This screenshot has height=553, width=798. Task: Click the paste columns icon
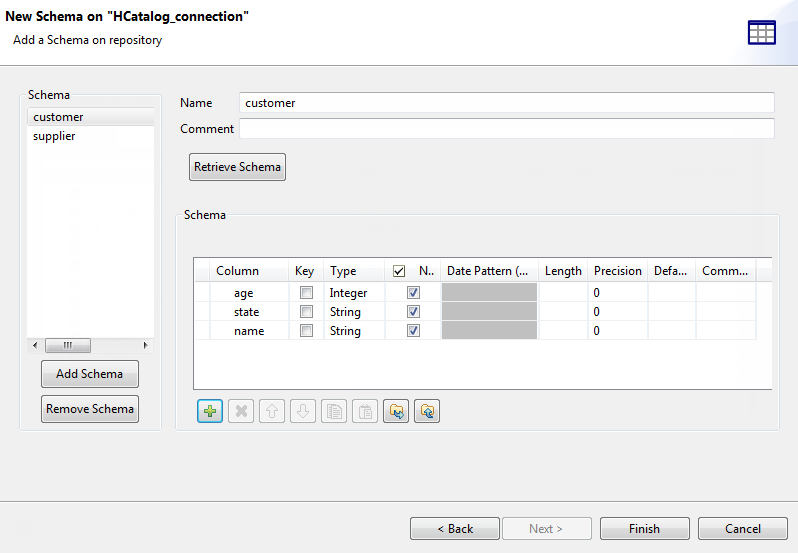[365, 411]
